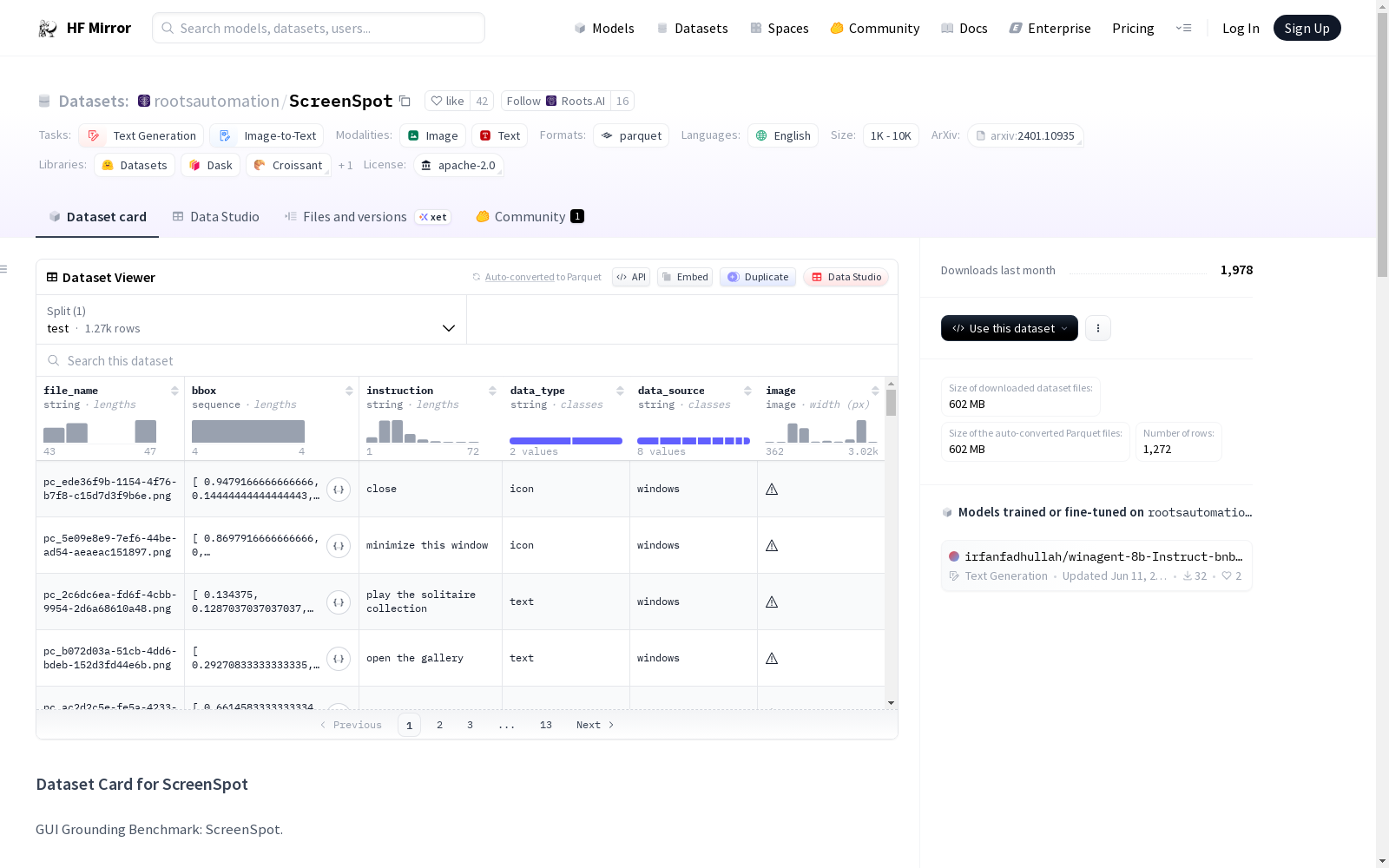1389x868 pixels.
Task: Open the extra navigation menu icon
Action: (1183, 28)
